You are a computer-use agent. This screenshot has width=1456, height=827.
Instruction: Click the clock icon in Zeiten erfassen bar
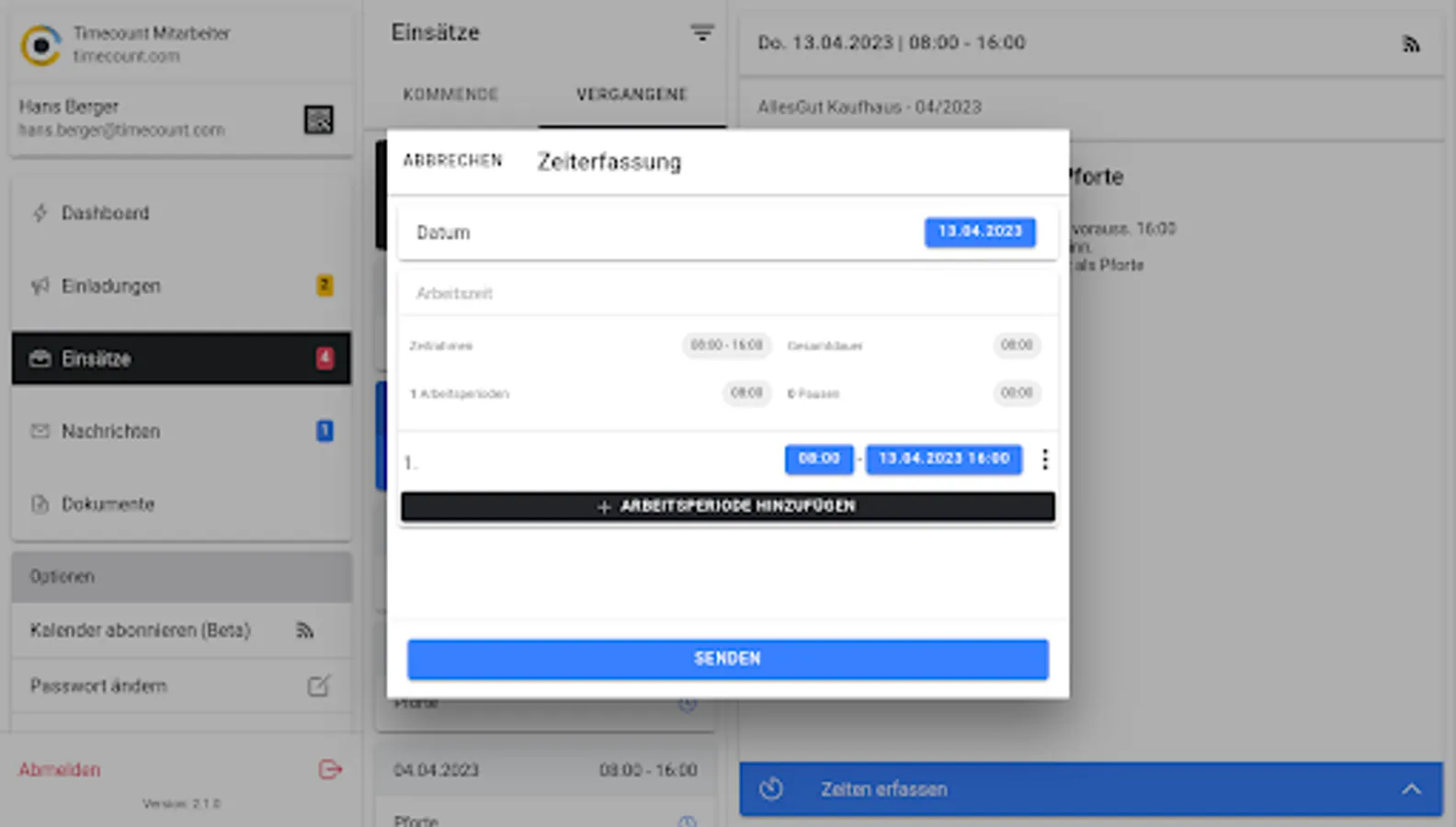[x=771, y=788]
